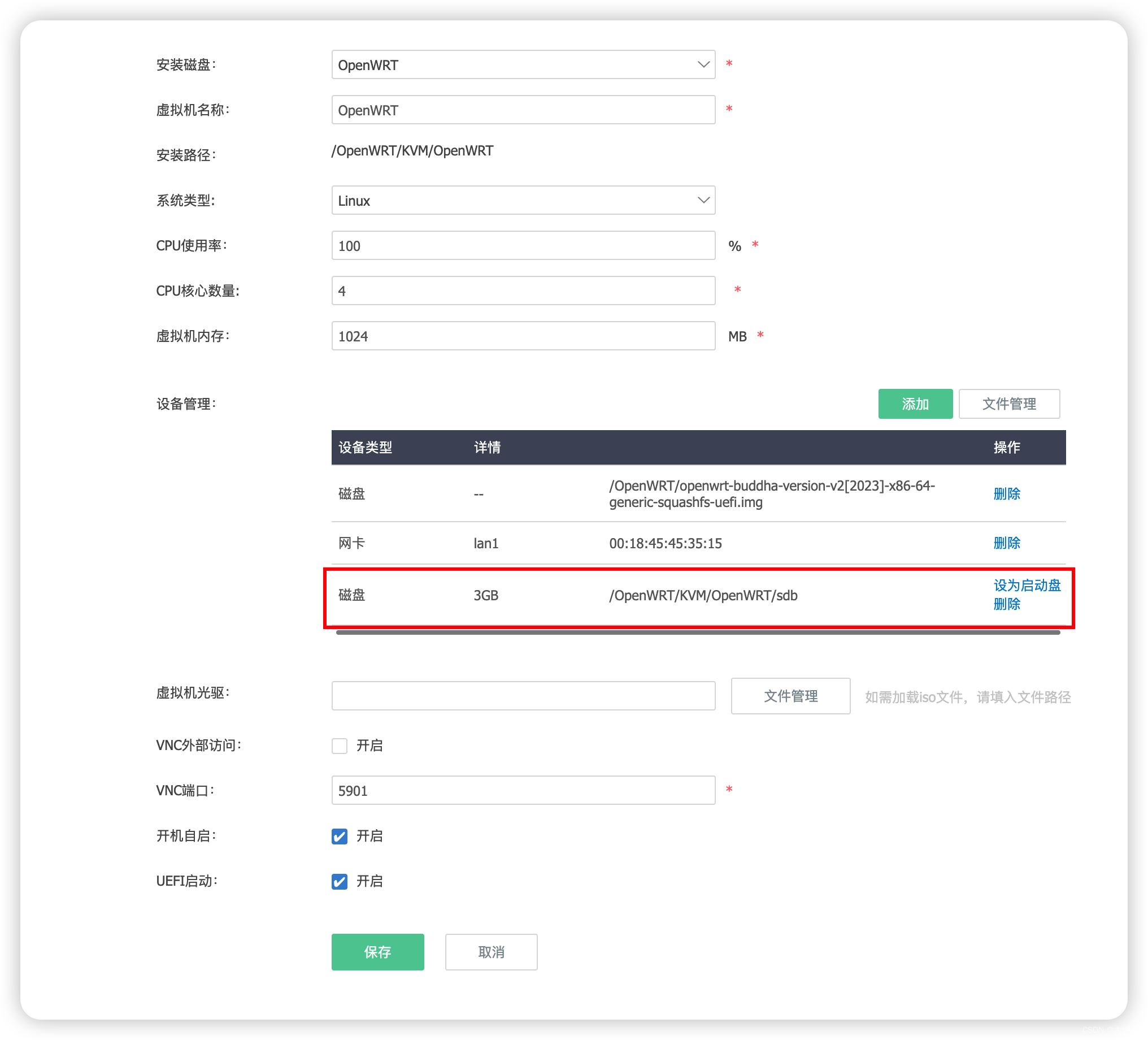The width and height of the screenshot is (1148, 1040).
Task: Uncheck the UEFI启动 option
Action: click(339, 882)
